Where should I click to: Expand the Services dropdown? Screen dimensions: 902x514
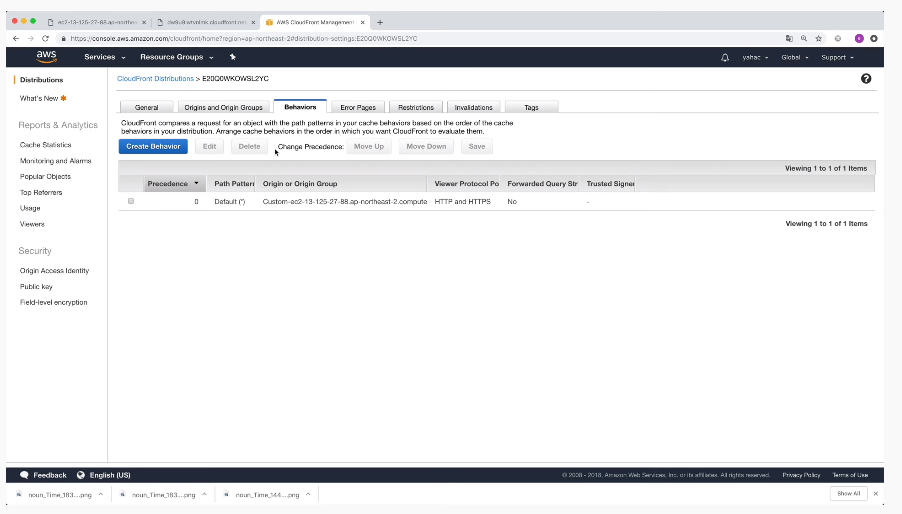pyautogui.click(x=105, y=57)
